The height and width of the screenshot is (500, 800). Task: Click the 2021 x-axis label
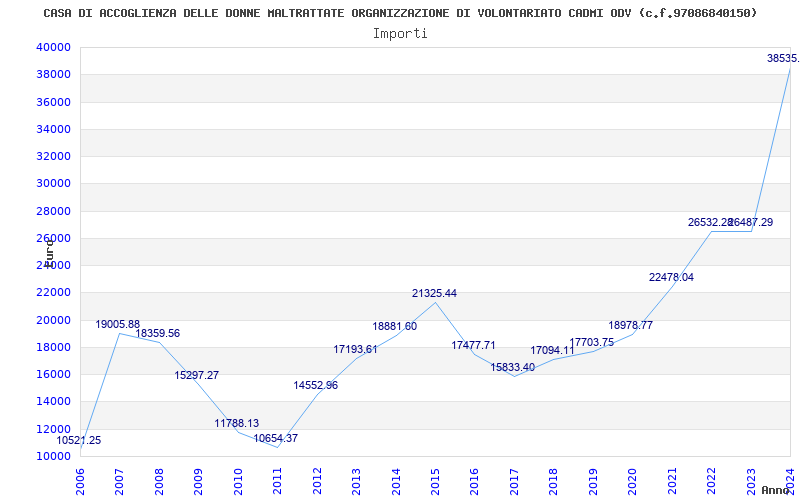(x=673, y=482)
